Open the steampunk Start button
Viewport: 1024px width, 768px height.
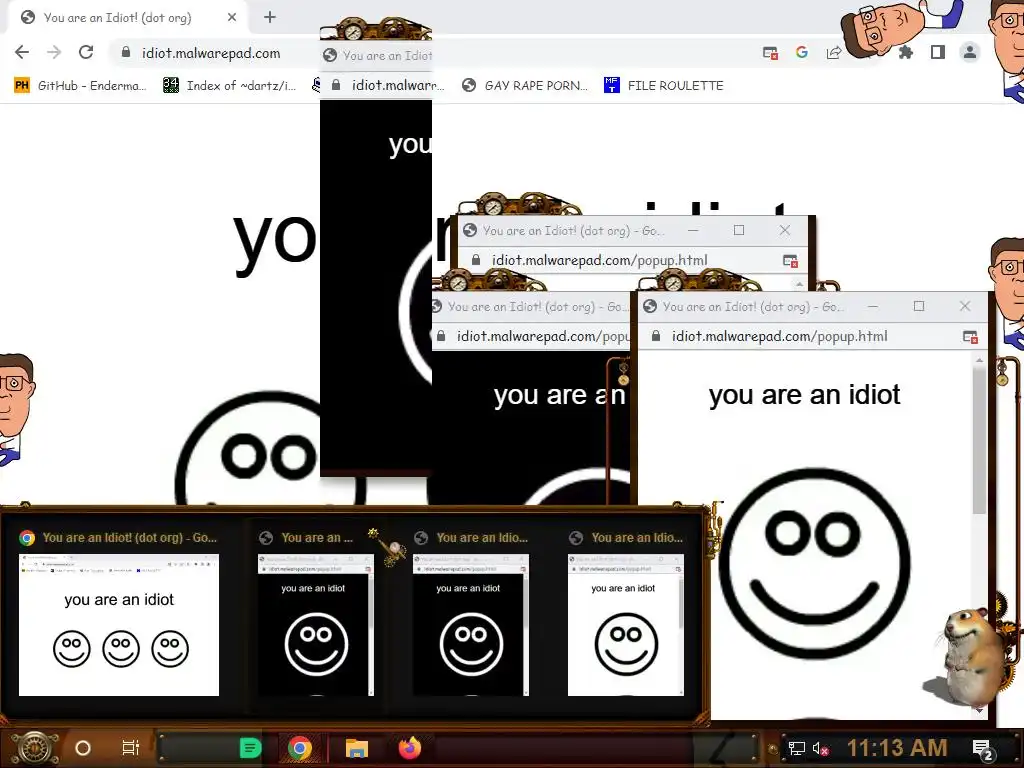[34, 748]
